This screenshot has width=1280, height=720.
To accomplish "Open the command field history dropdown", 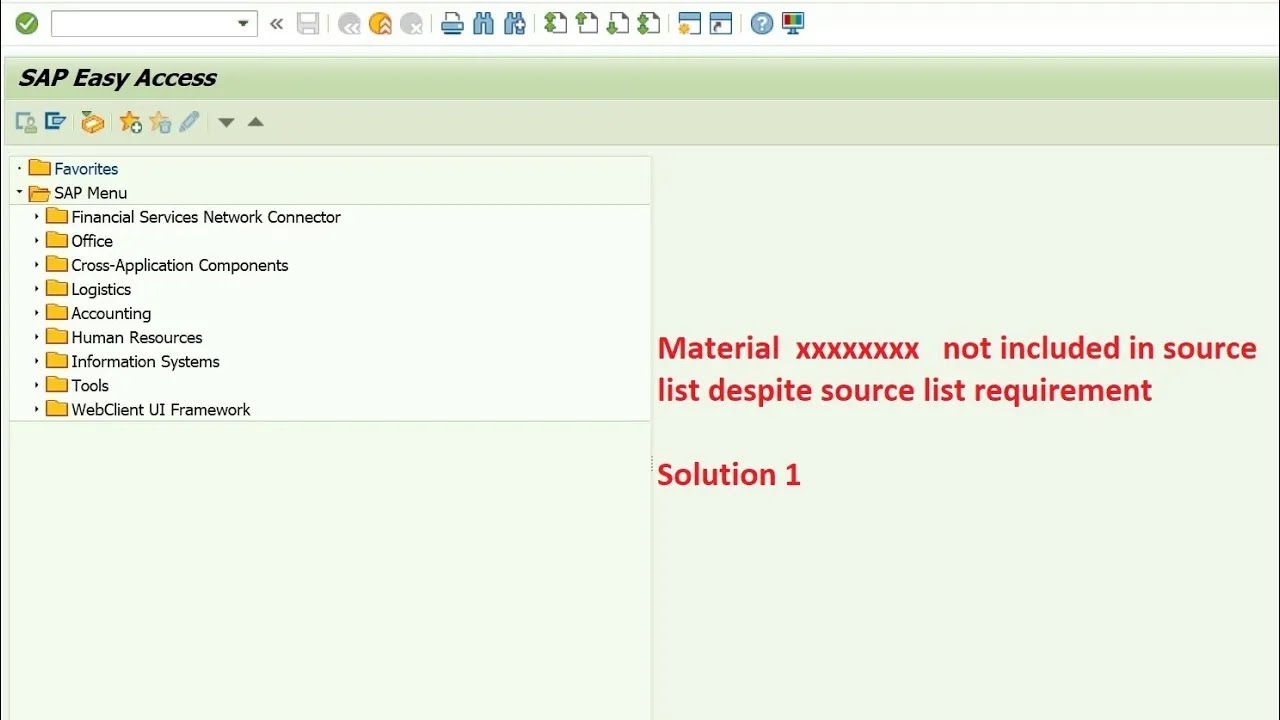I will 244,24.
